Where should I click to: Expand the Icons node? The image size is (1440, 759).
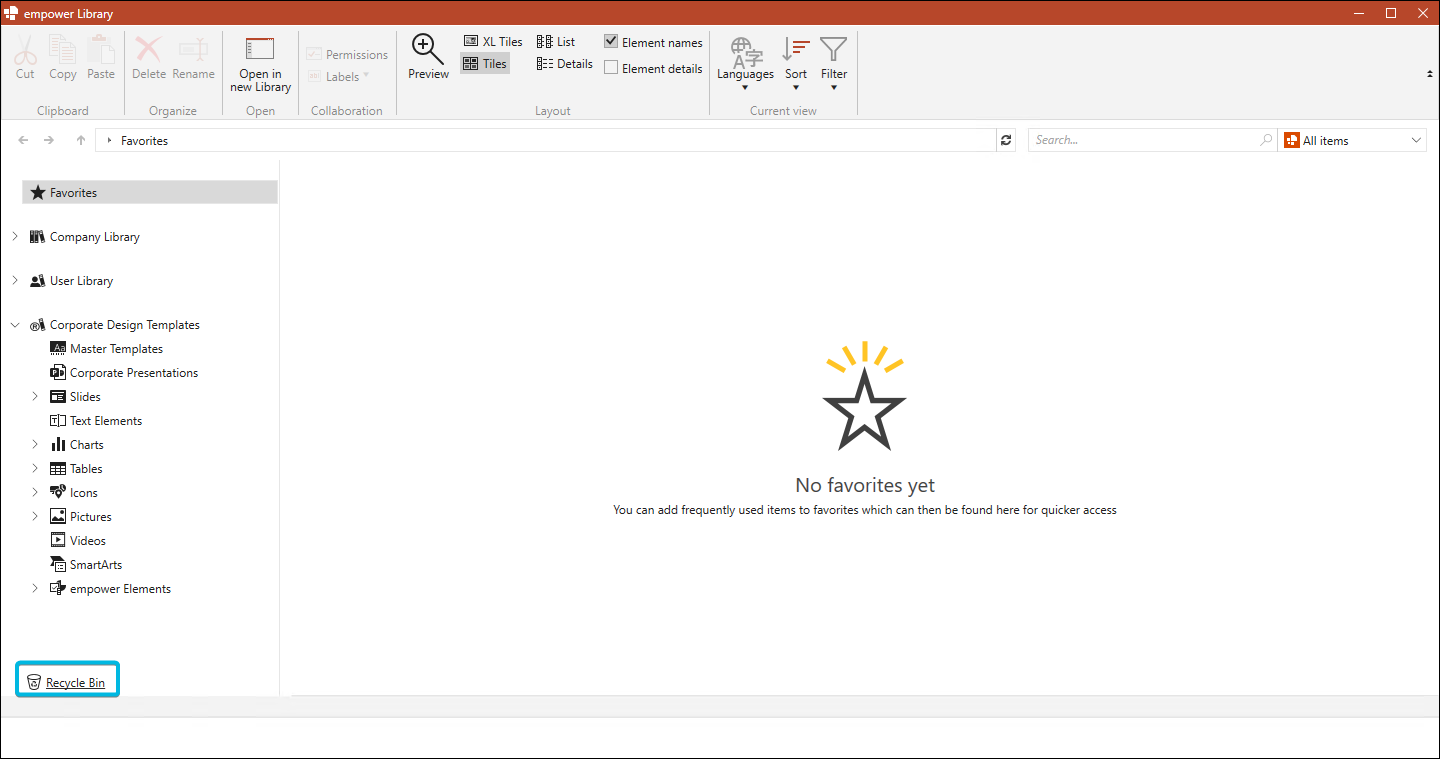click(x=35, y=492)
